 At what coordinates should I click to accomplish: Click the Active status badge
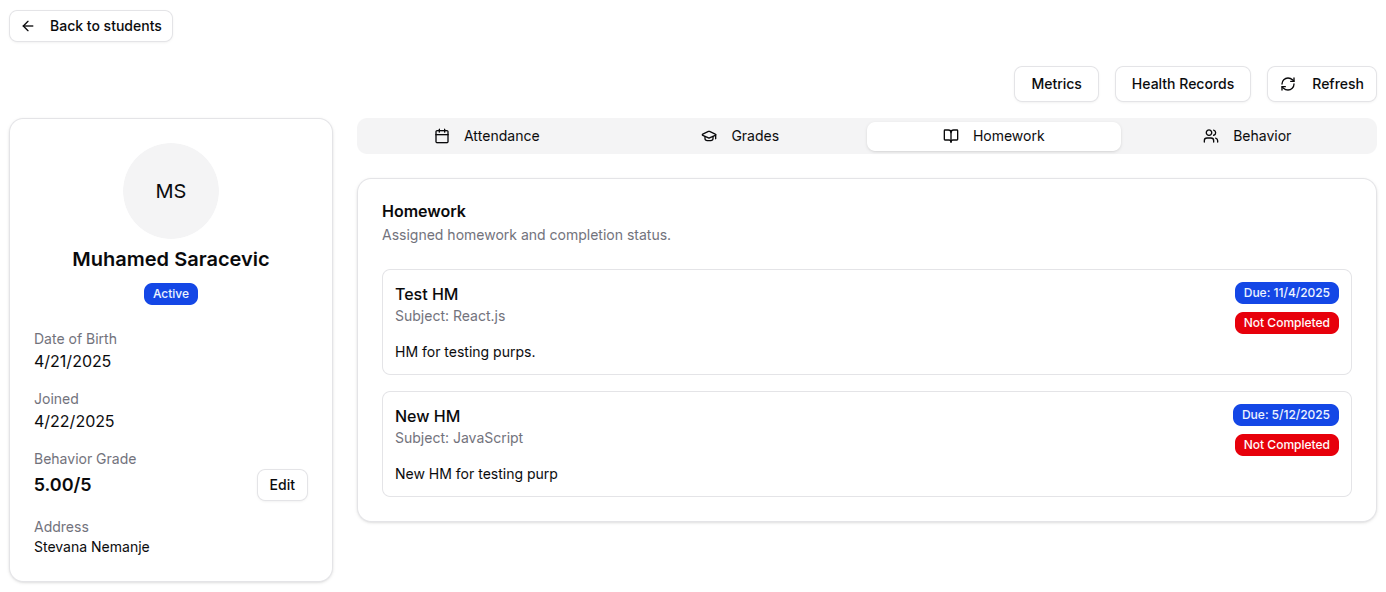pyautogui.click(x=171, y=294)
